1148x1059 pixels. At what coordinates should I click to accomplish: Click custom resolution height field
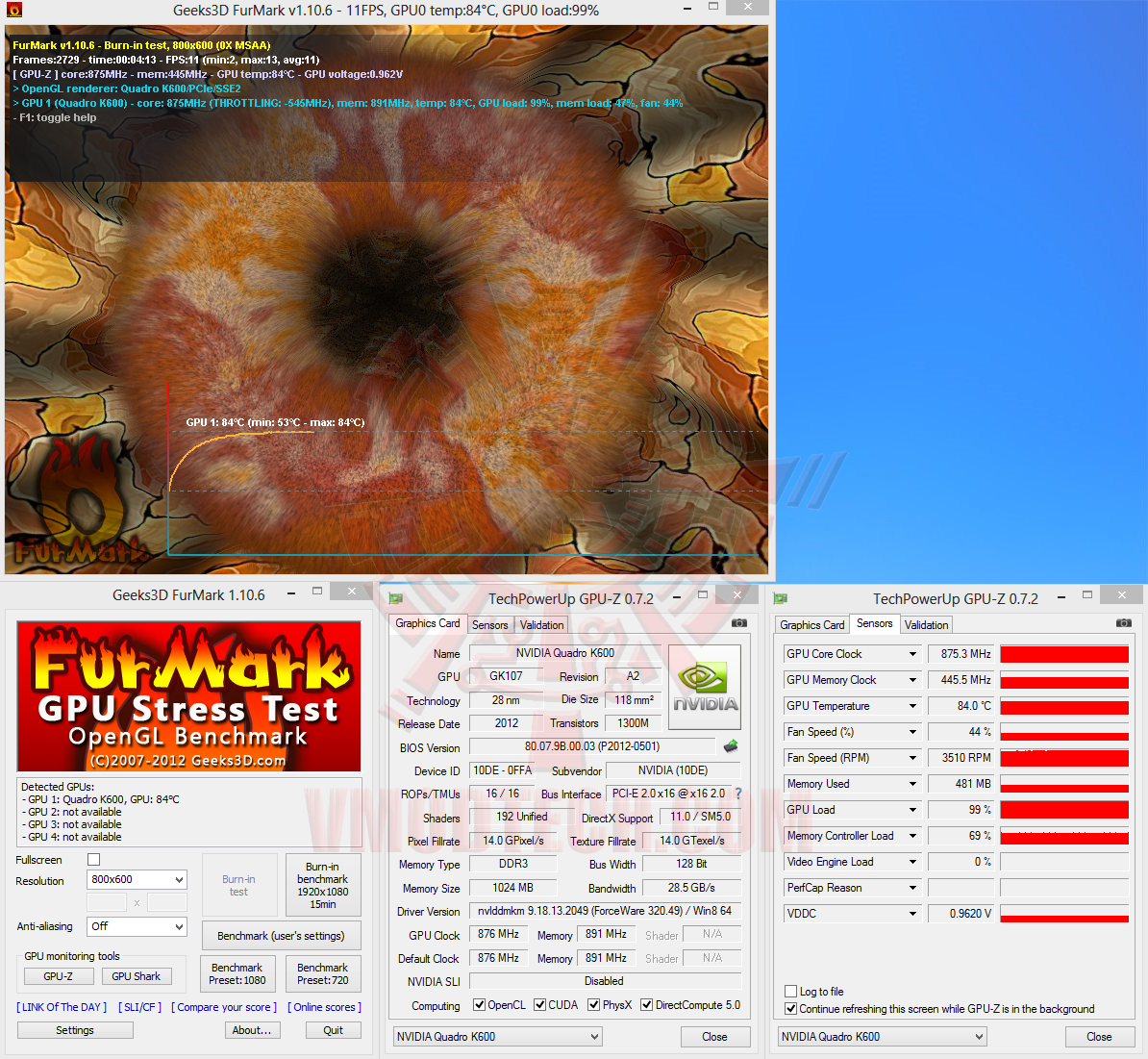click(167, 902)
